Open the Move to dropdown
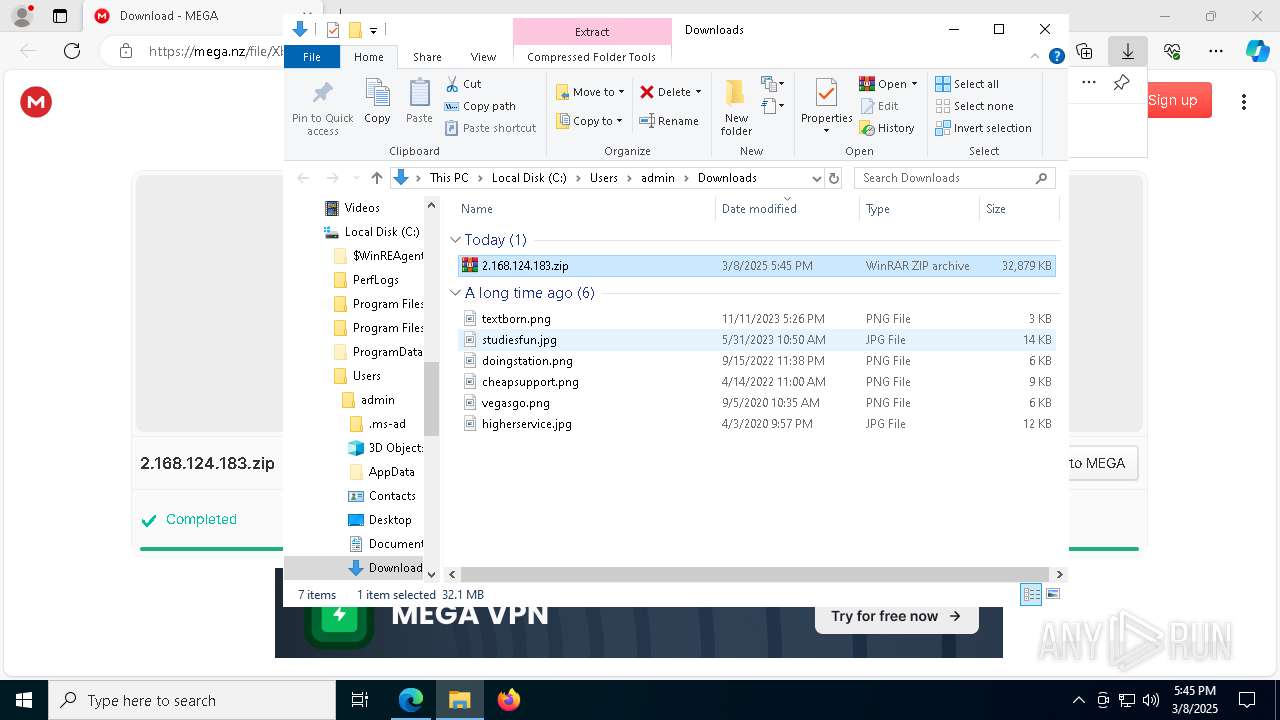Image resolution: width=1280 pixels, height=720 pixels. (x=590, y=92)
